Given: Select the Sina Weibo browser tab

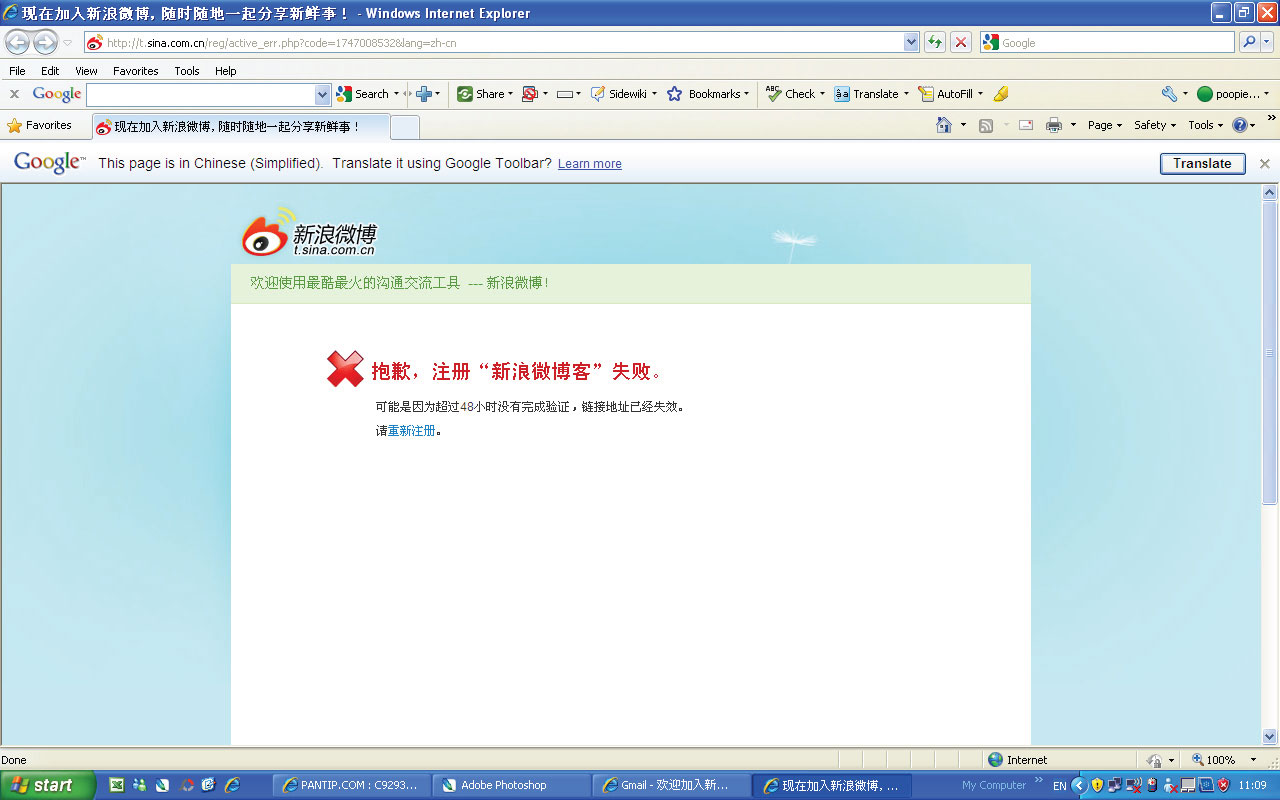Looking at the screenshot, I should [x=240, y=127].
